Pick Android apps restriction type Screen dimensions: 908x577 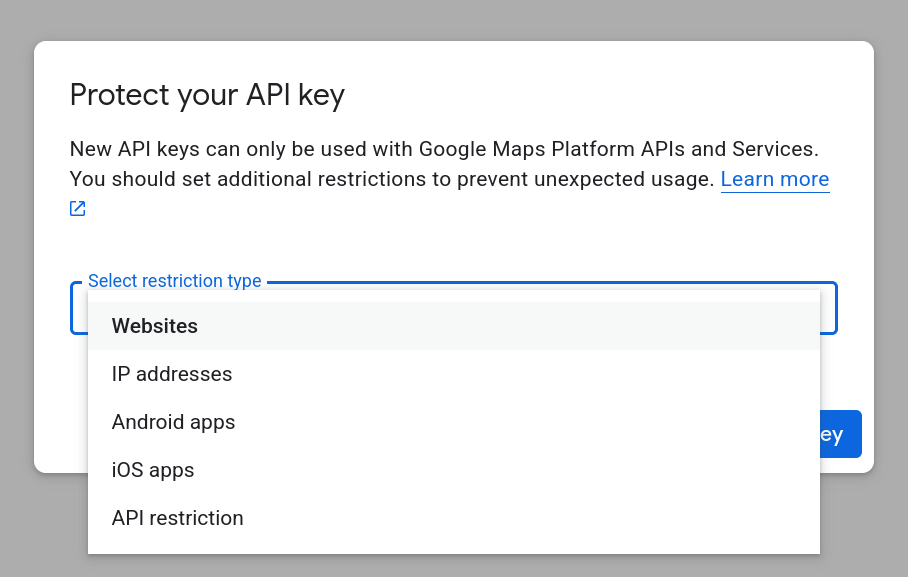point(173,422)
